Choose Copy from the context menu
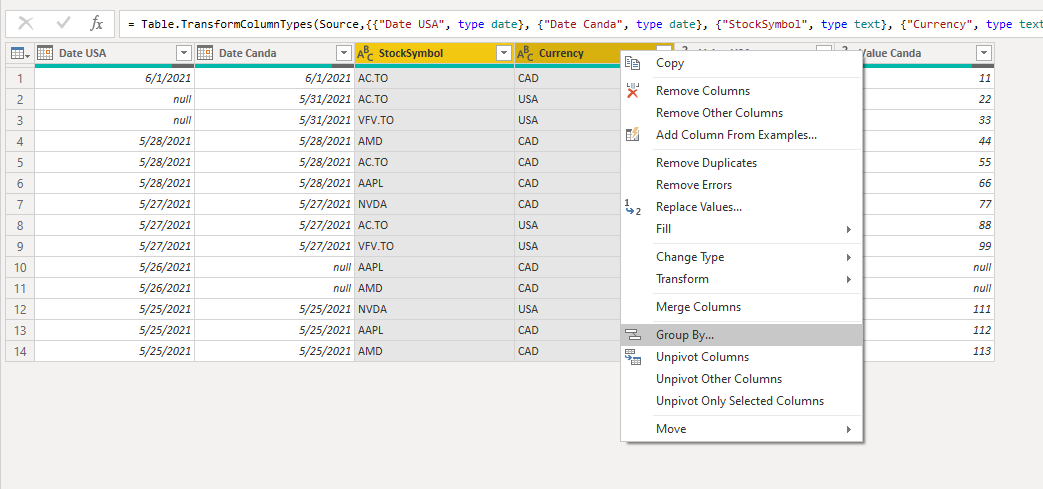The width and height of the screenshot is (1043, 489). (x=741, y=63)
